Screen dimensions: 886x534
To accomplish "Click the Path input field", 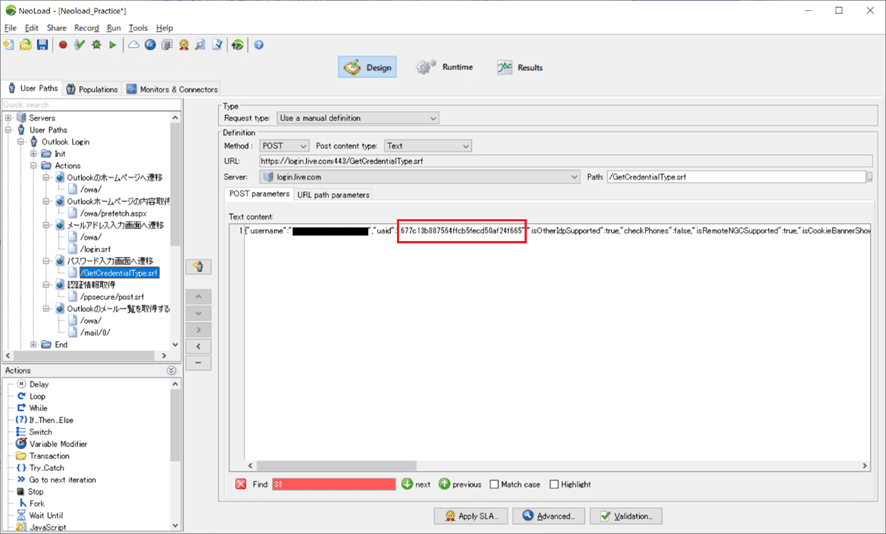I will coord(736,177).
